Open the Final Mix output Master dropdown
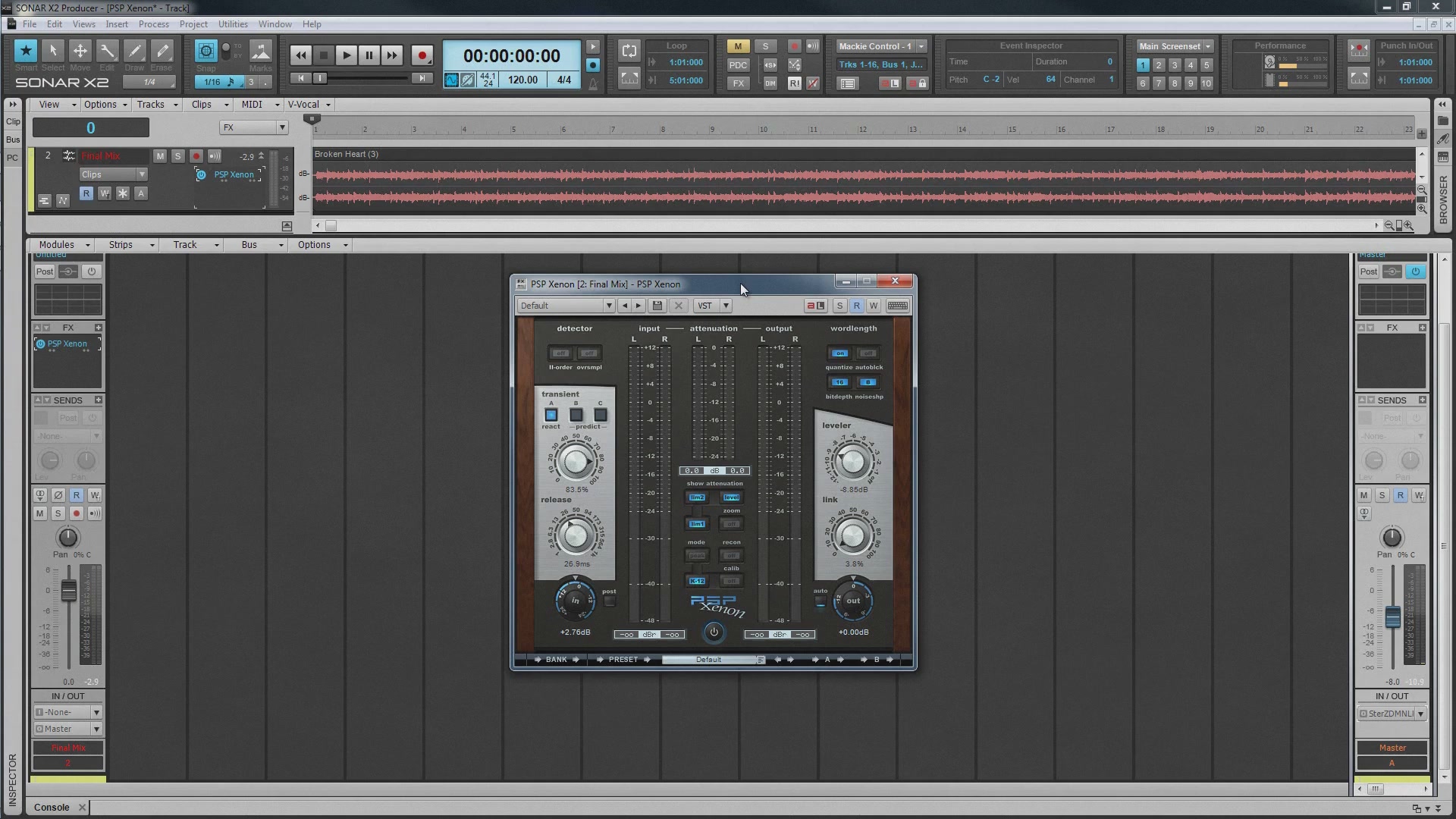The image size is (1456, 819). [67, 730]
